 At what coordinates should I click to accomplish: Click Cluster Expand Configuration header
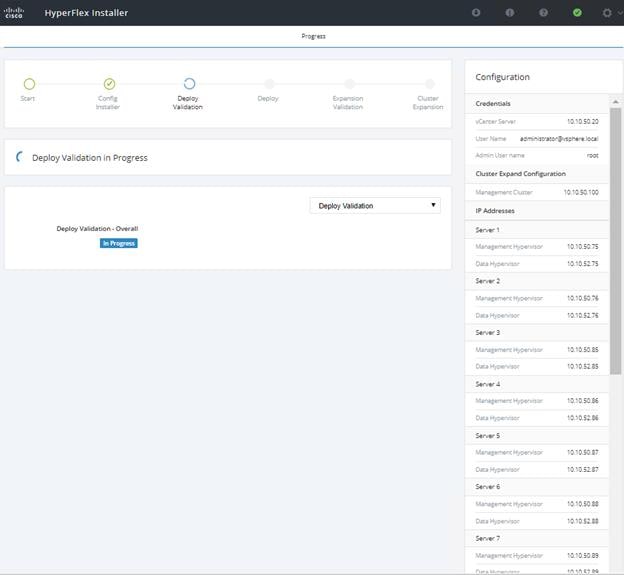pyautogui.click(x=520, y=174)
